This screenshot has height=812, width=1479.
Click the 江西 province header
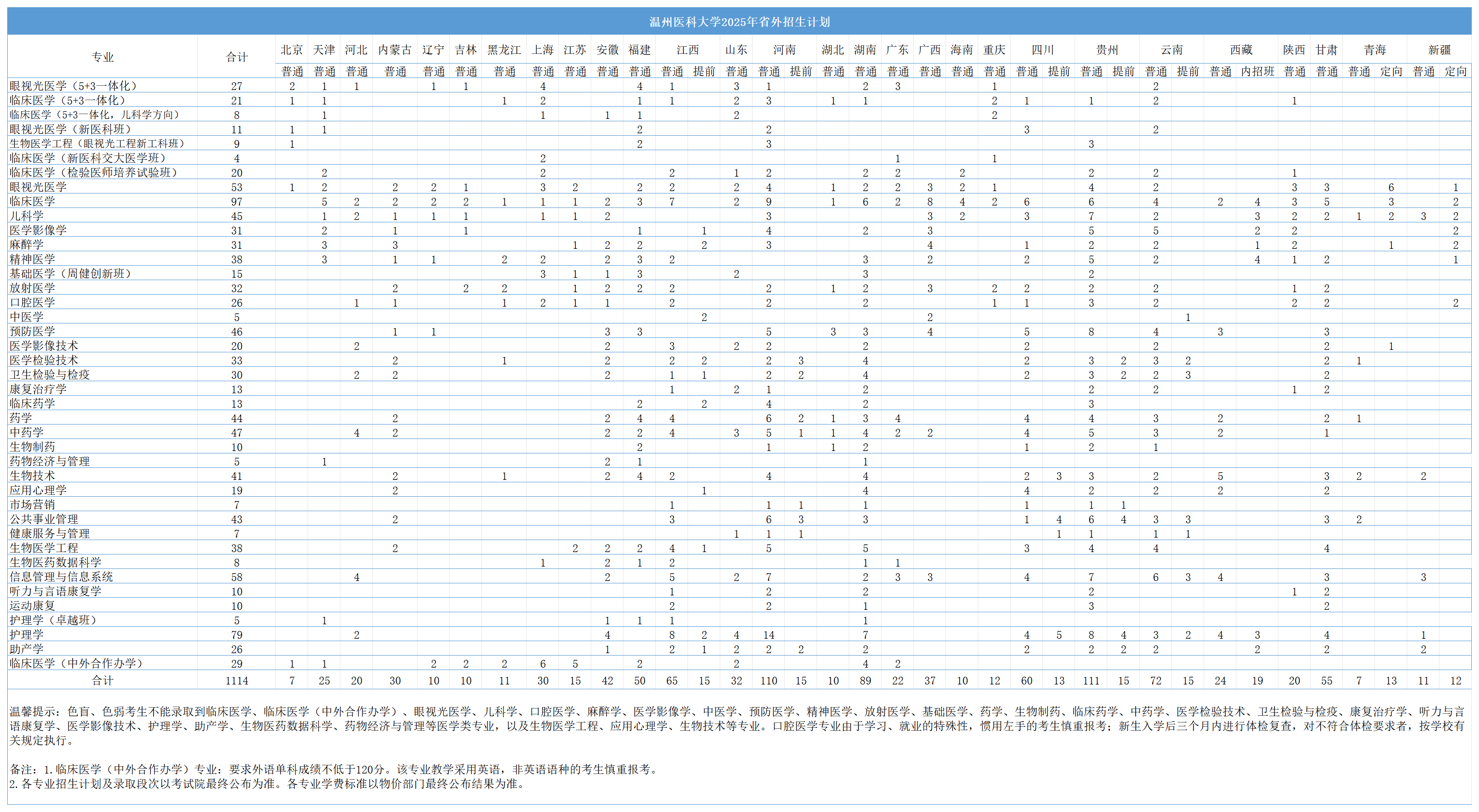[x=687, y=50]
